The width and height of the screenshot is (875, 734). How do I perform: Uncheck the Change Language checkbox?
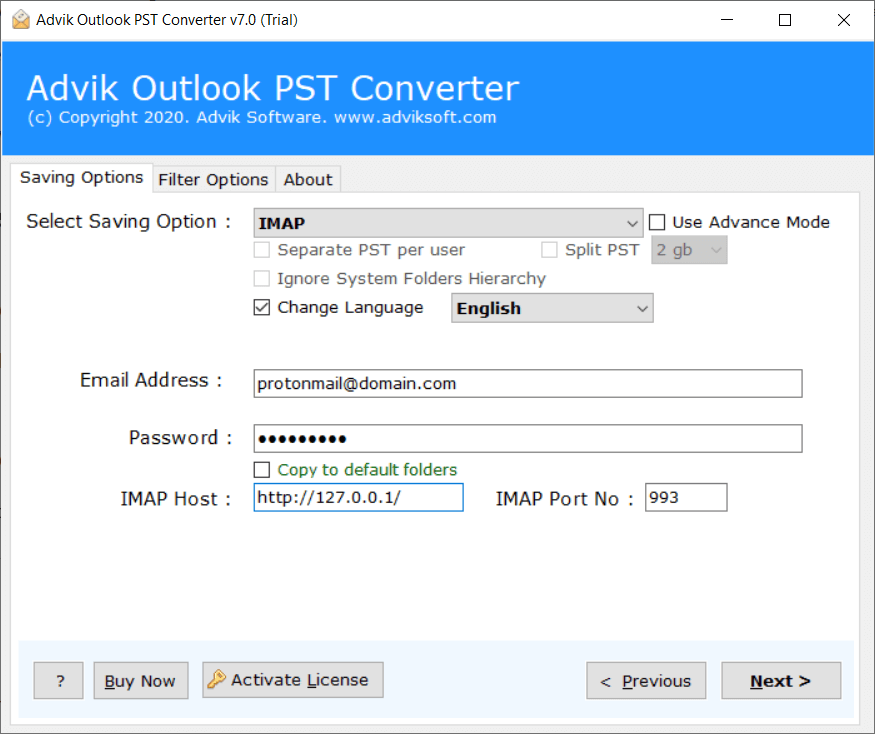[x=262, y=308]
